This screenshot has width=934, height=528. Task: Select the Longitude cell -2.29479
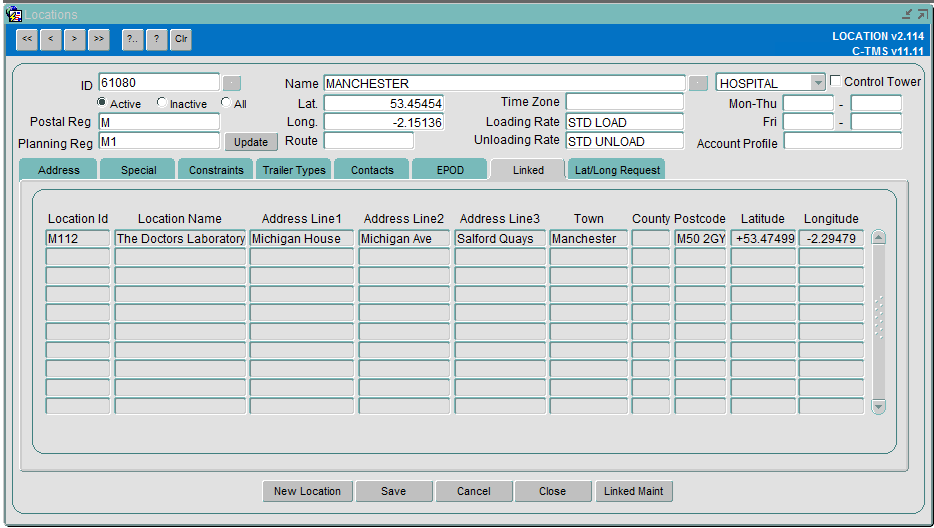click(x=831, y=238)
